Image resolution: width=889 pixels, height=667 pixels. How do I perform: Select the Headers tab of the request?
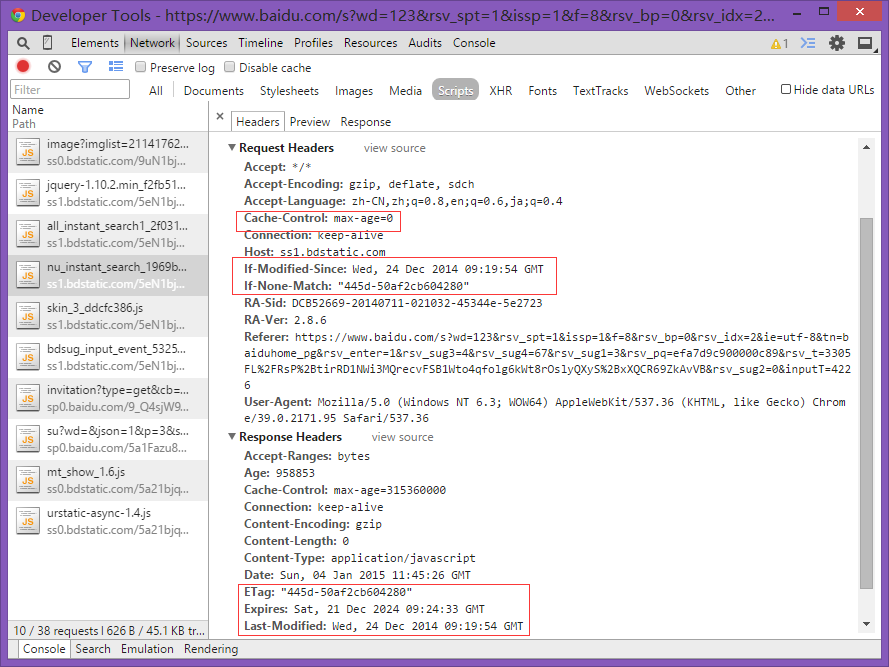point(258,122)
